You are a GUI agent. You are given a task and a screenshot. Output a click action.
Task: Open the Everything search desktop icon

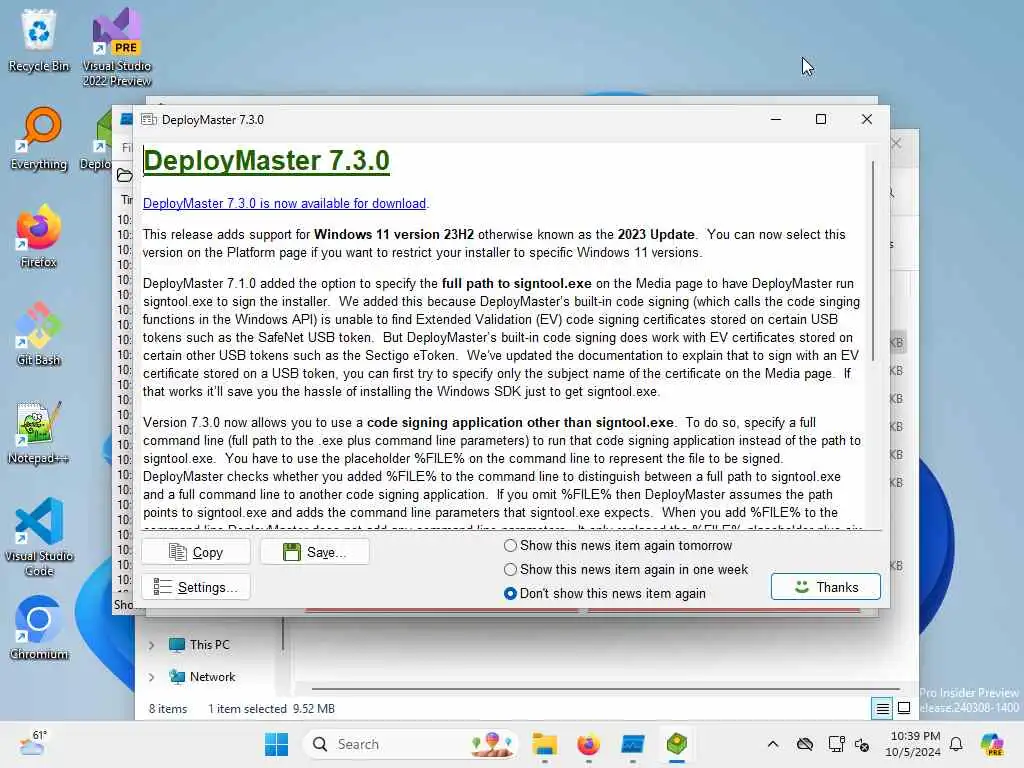(39, 138)
